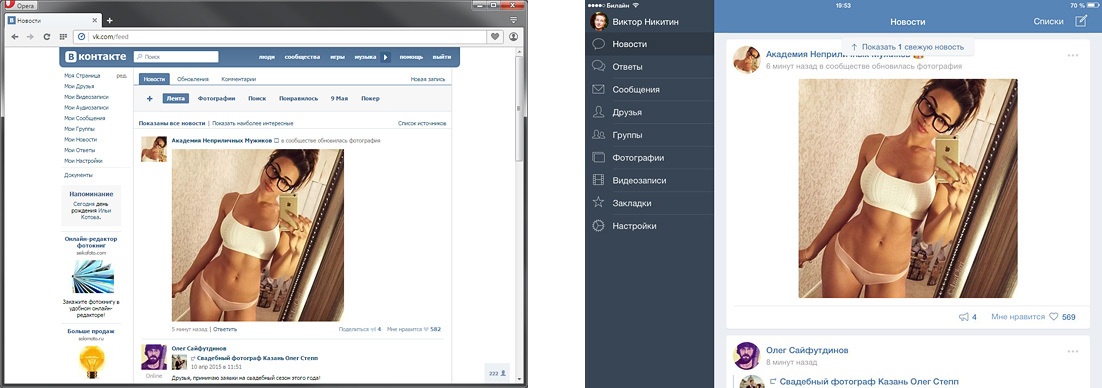
Task: Select the Покер feed filter
Action: [x=370, y=98]
